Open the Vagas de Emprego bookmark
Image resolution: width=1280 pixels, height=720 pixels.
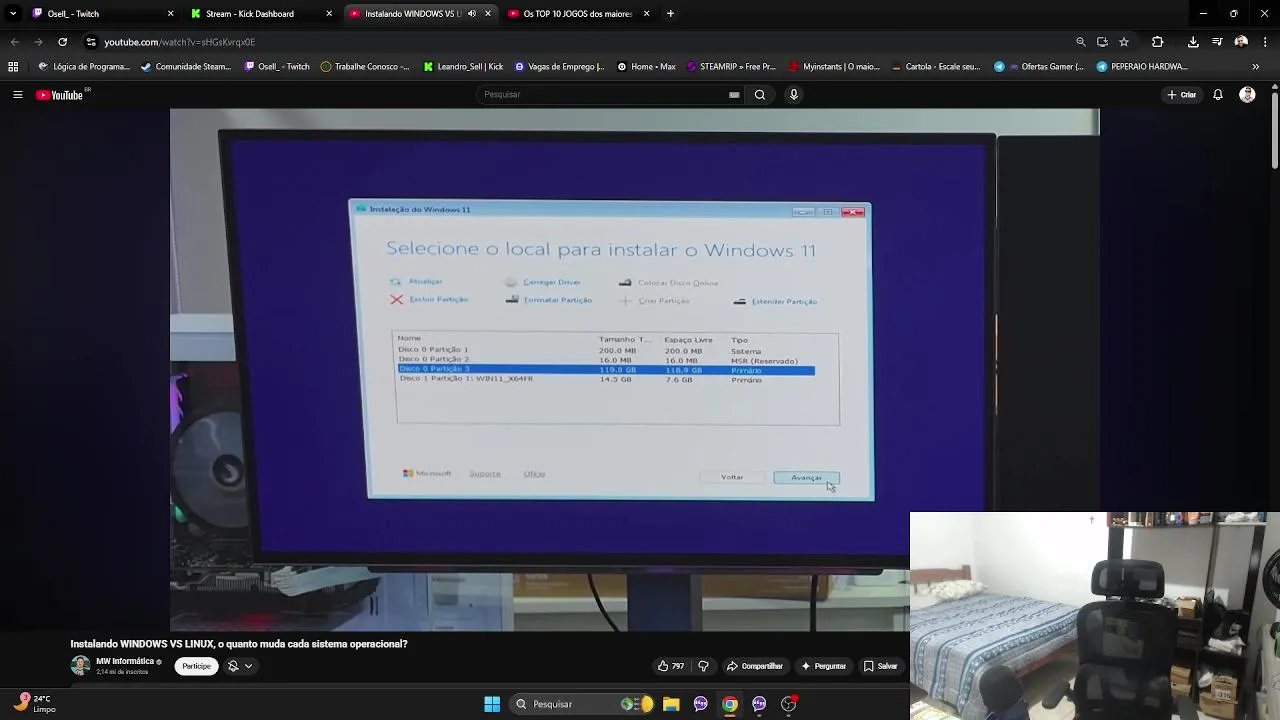559,67
